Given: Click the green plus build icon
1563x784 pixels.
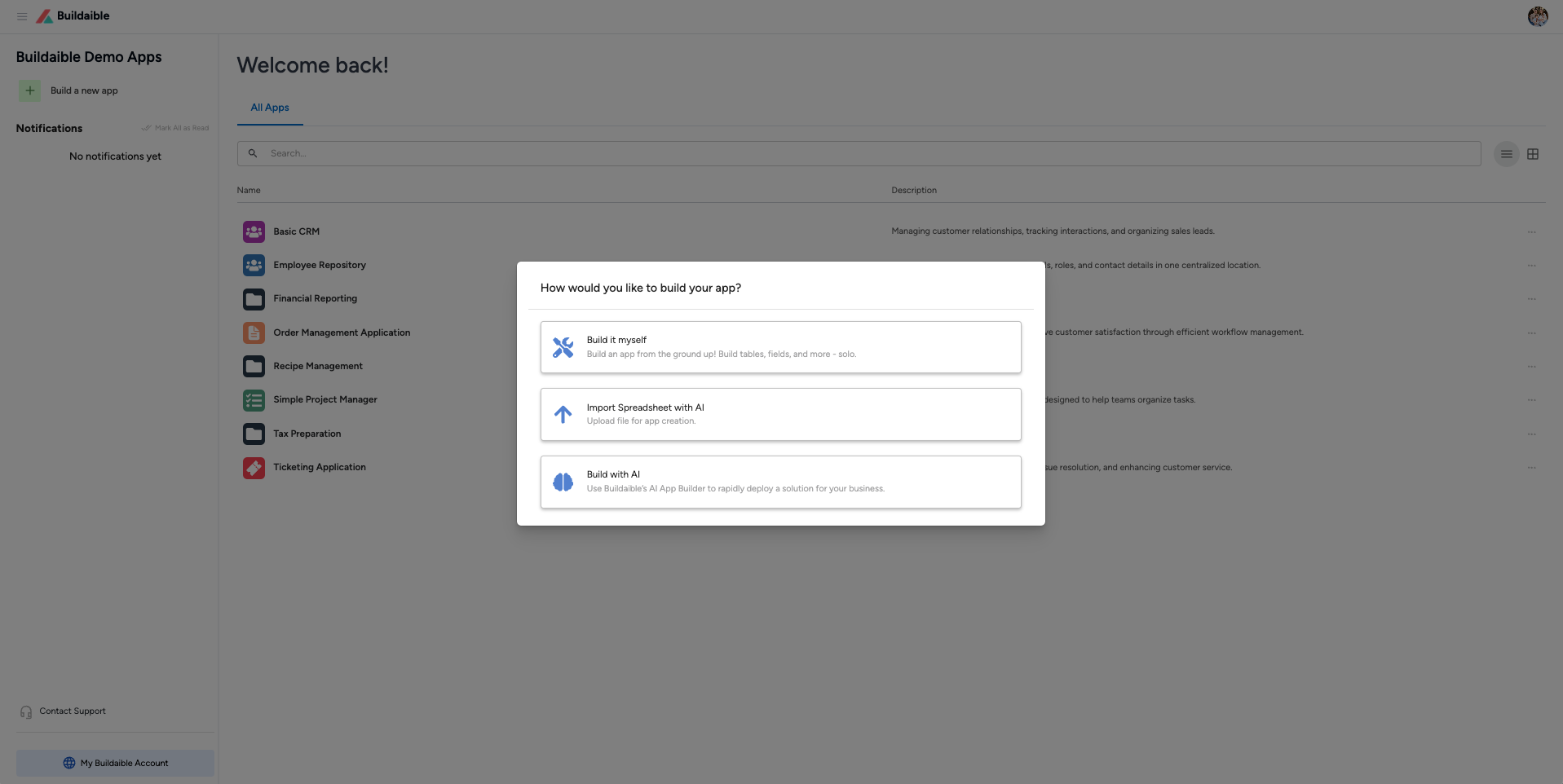Looking at the screenshot, I should (x=29, y=90).
